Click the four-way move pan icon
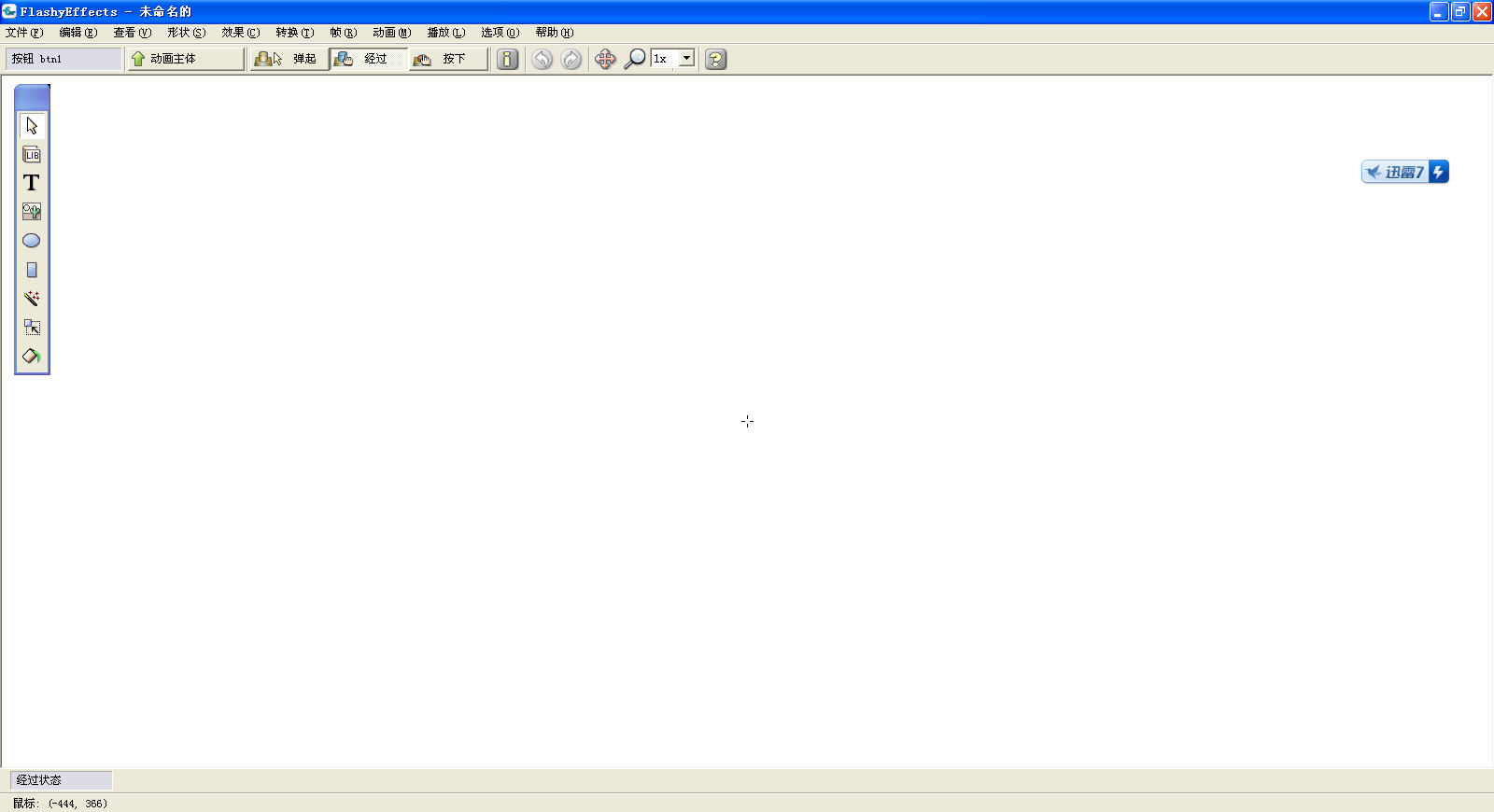1494x812 pixels. [x=605, y=59]
